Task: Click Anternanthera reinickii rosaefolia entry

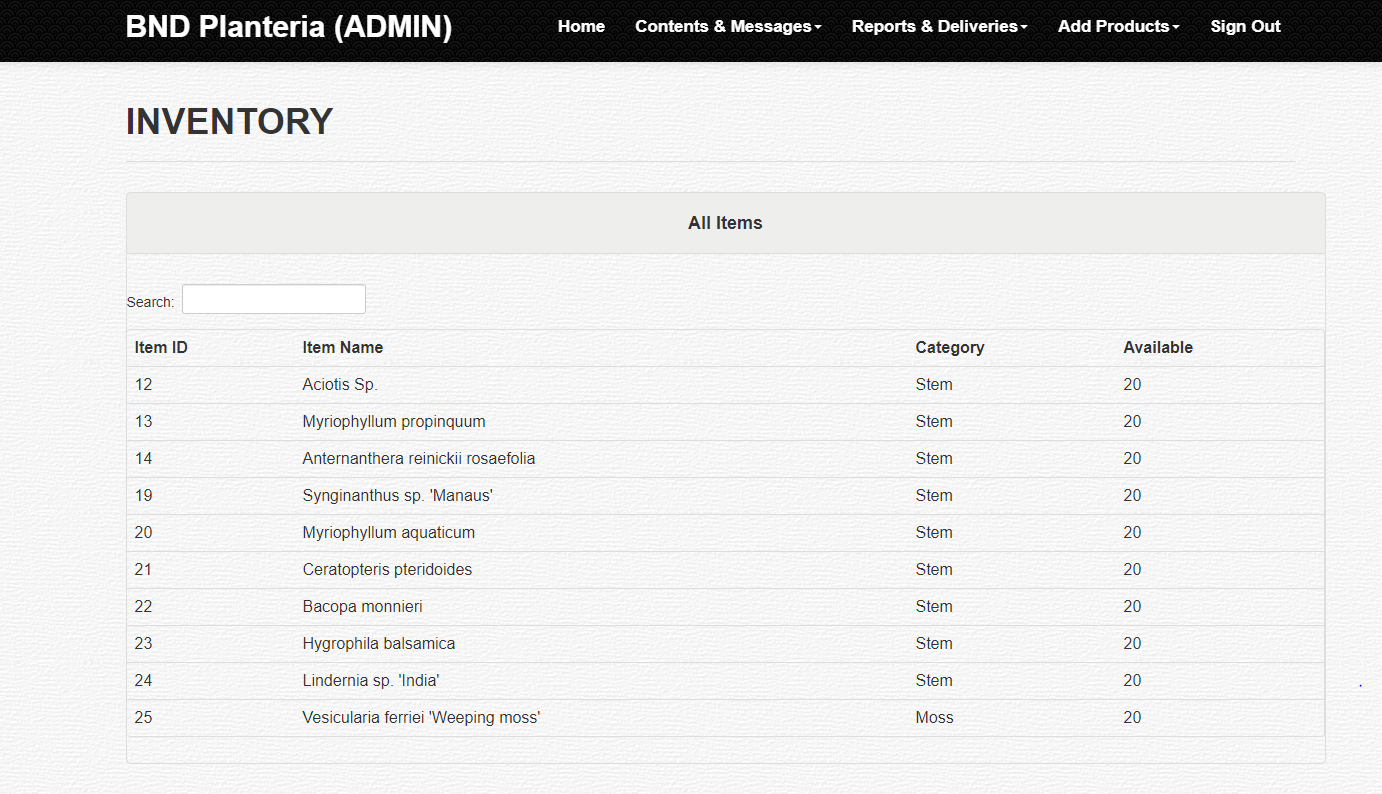Action: (x=418, y=459)
